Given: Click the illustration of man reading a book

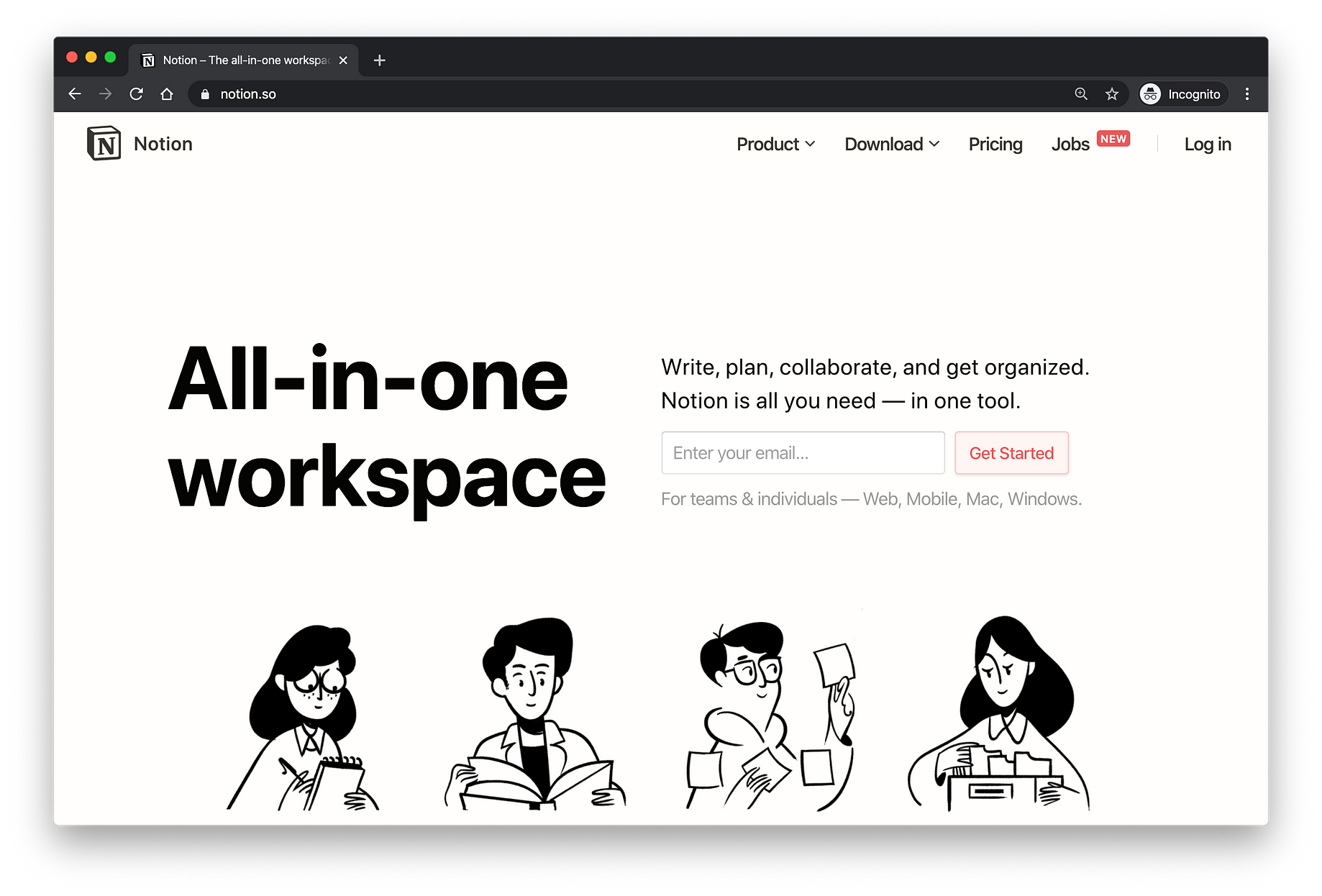Looking at the screenshot, I should pyautogui.click(x=535, y=713).
